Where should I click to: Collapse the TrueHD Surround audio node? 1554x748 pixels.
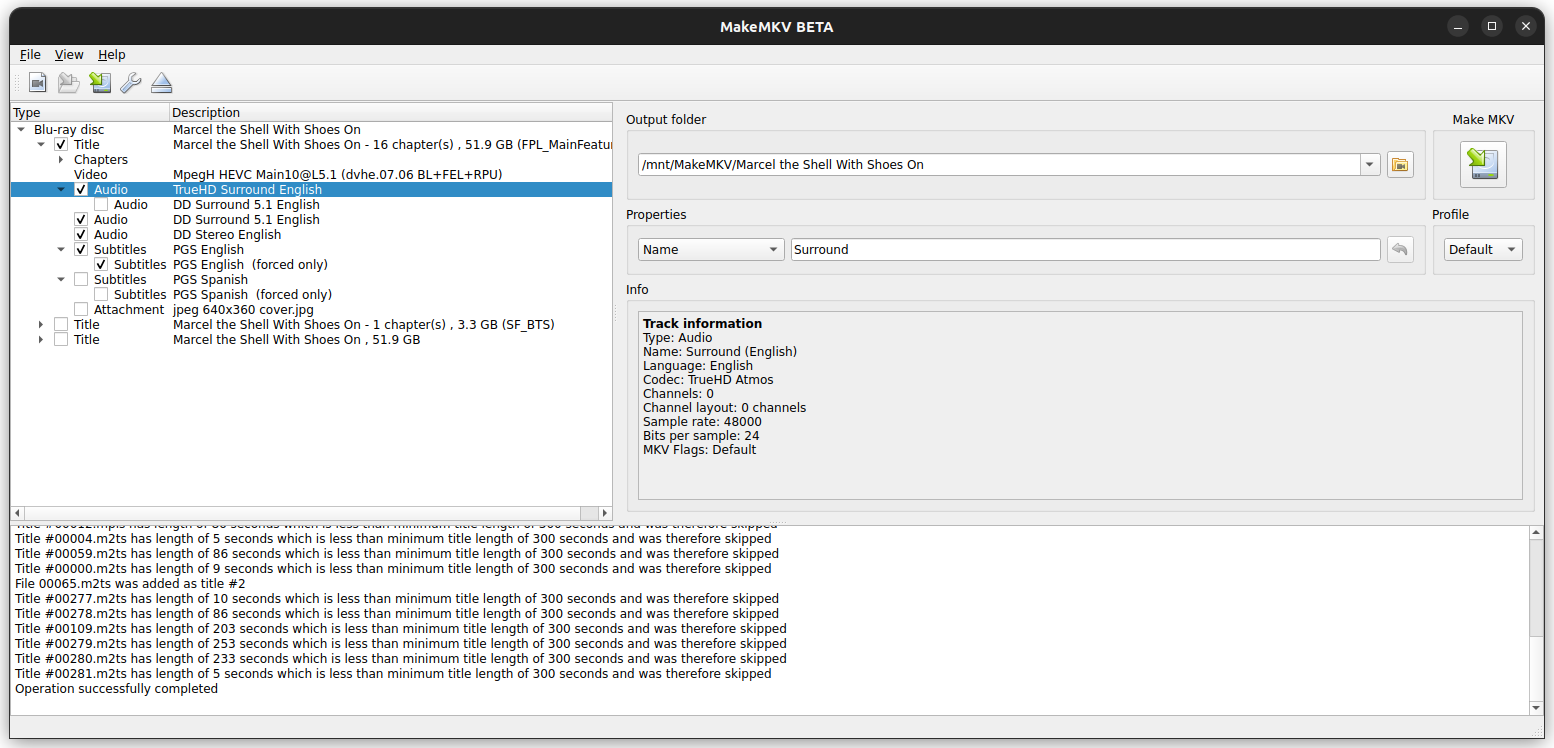pyautogui.click(x=61, y=190)
